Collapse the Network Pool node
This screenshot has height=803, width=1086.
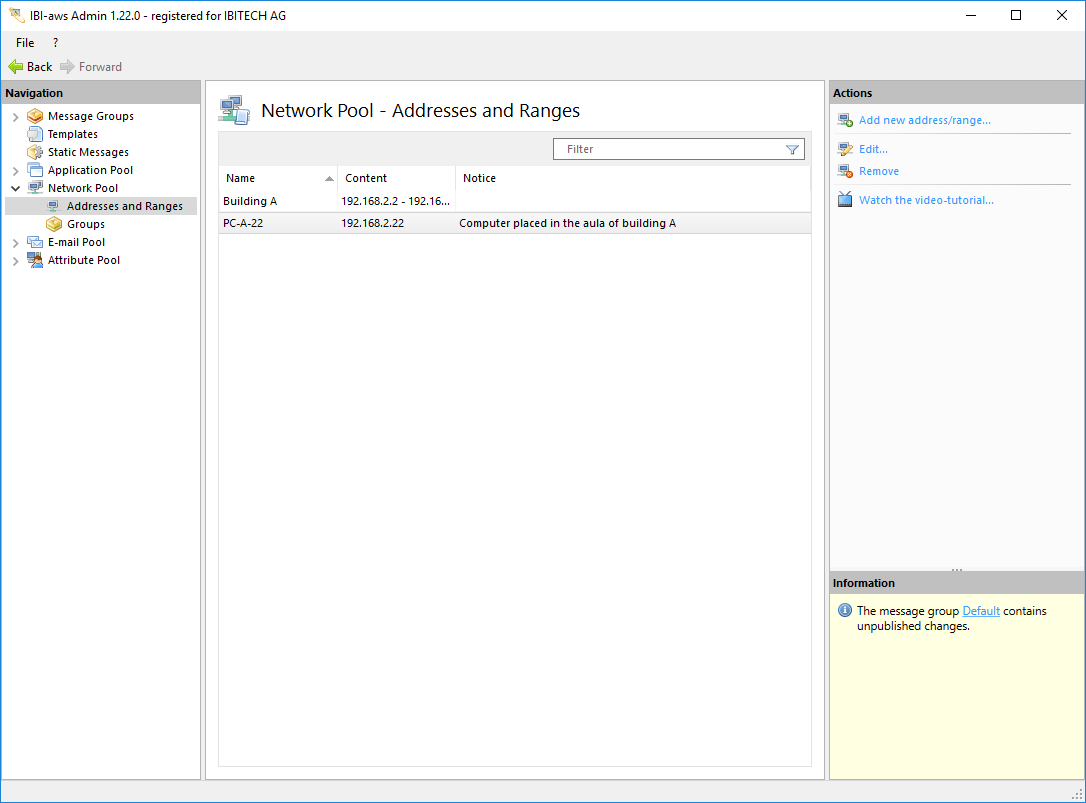point(15,188)
